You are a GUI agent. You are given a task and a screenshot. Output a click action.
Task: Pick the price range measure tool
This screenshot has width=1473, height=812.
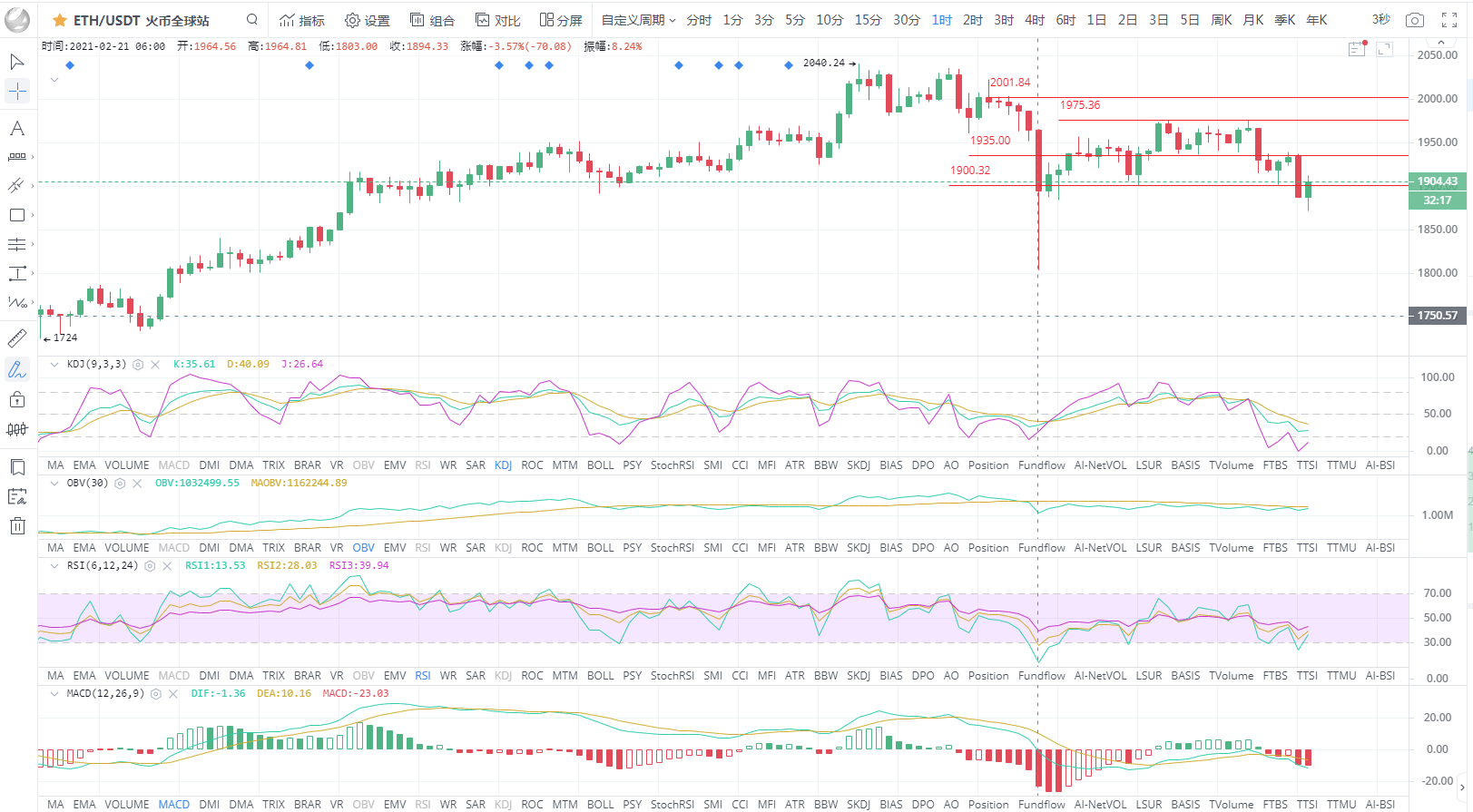click(17, 273)
